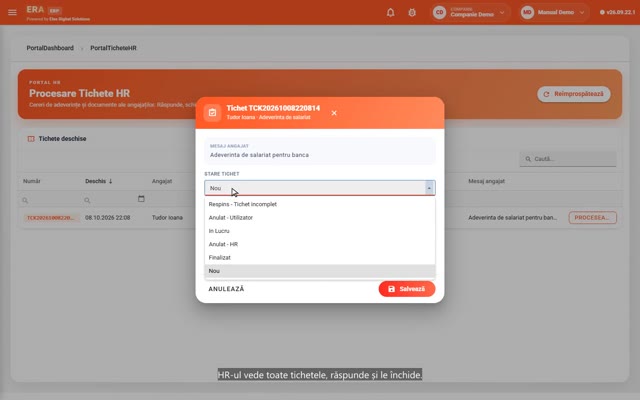Open the hamburger navigation menu
Viewport: 640px width, 400px height.
point(12,12)
